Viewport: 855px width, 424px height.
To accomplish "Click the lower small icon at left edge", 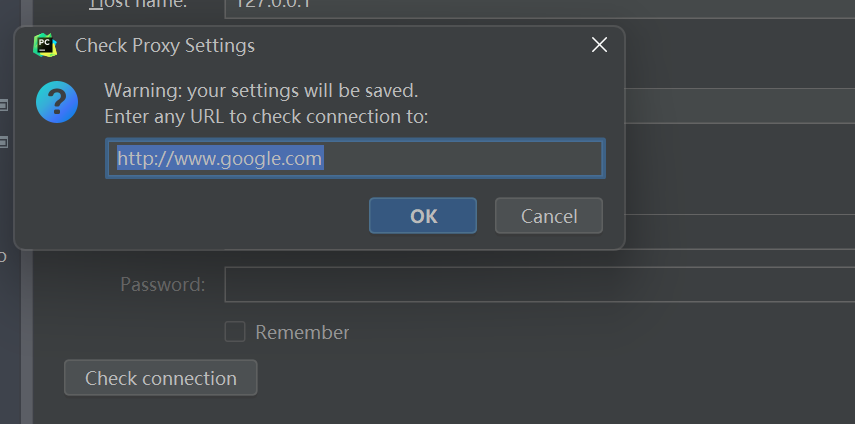I will coord(3,143).
